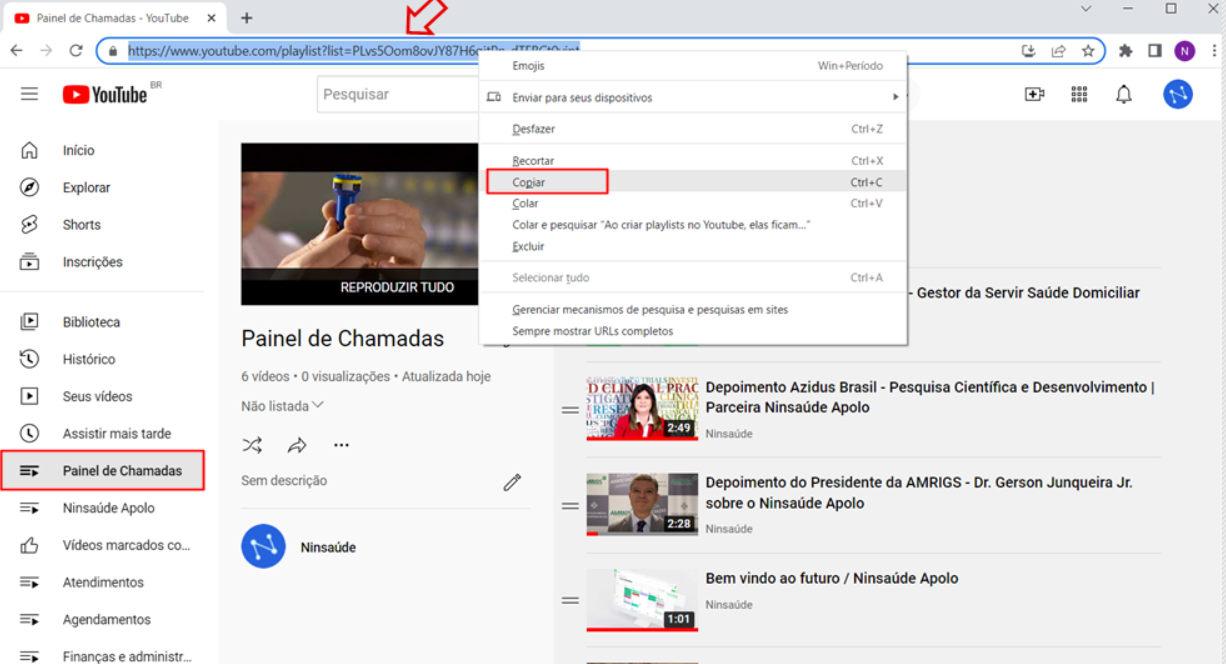Click the AMRIGS president video thumbnail
This screenshot has width=1226, height=664.
pyautogui.click(x=642, y=504)
